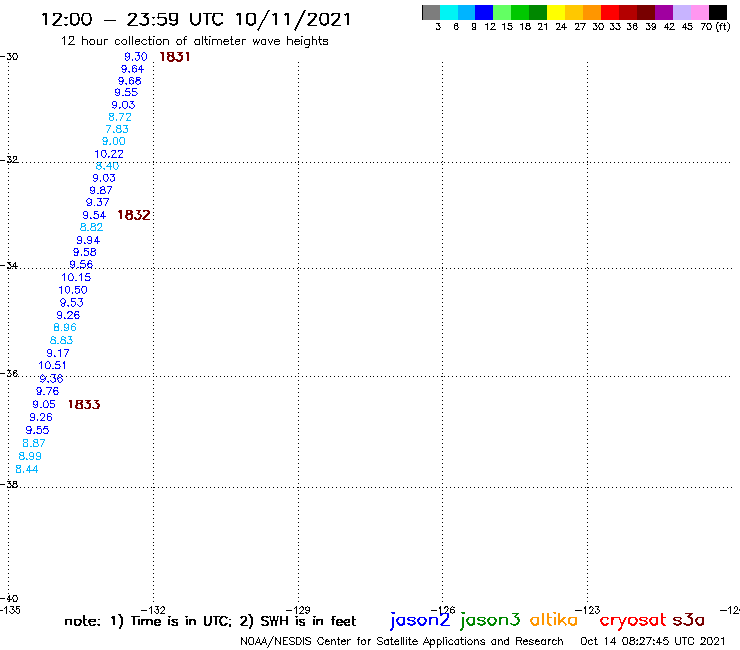Image resolution: width=740 pixels, height=650 pixels.
Task: Click the 9.76 wave height value
Action: (48, 391)
